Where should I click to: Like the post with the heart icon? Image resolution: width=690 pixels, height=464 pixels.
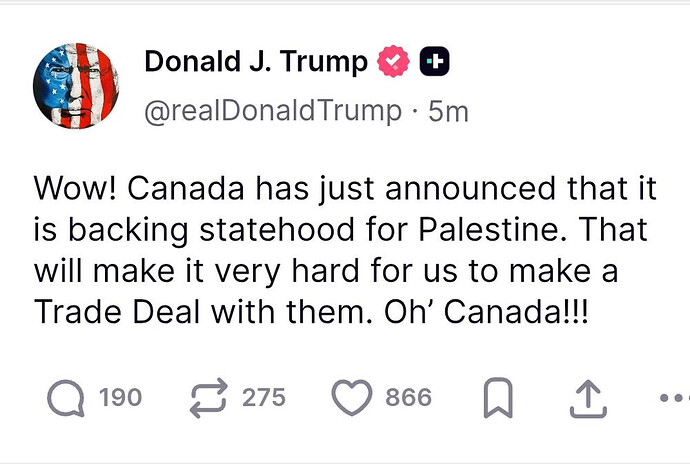351,398
